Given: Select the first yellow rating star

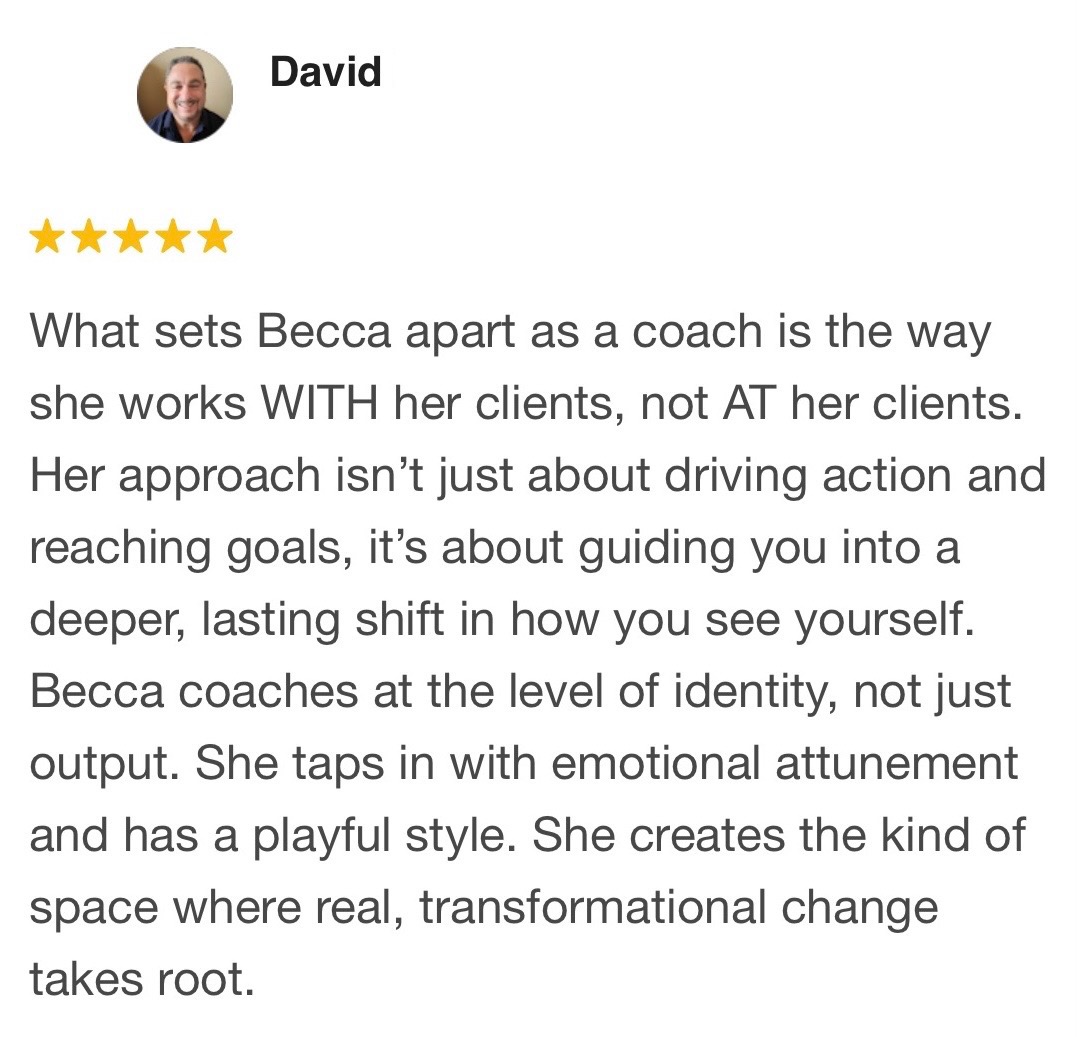Looking at the screenshot, I should (47, 236).
